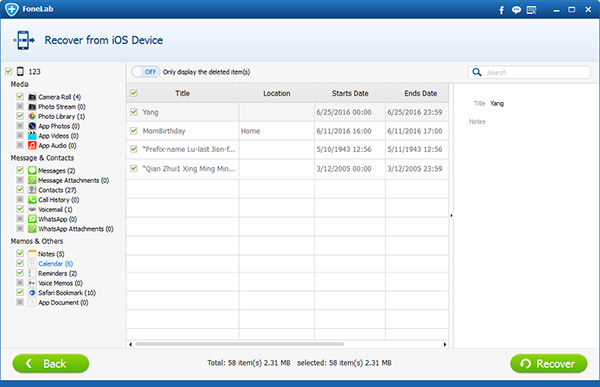The image size is (600, 387).
Task: Click the scrollbar left arrow
Action: pyautogui.click(x=130, y=344)
